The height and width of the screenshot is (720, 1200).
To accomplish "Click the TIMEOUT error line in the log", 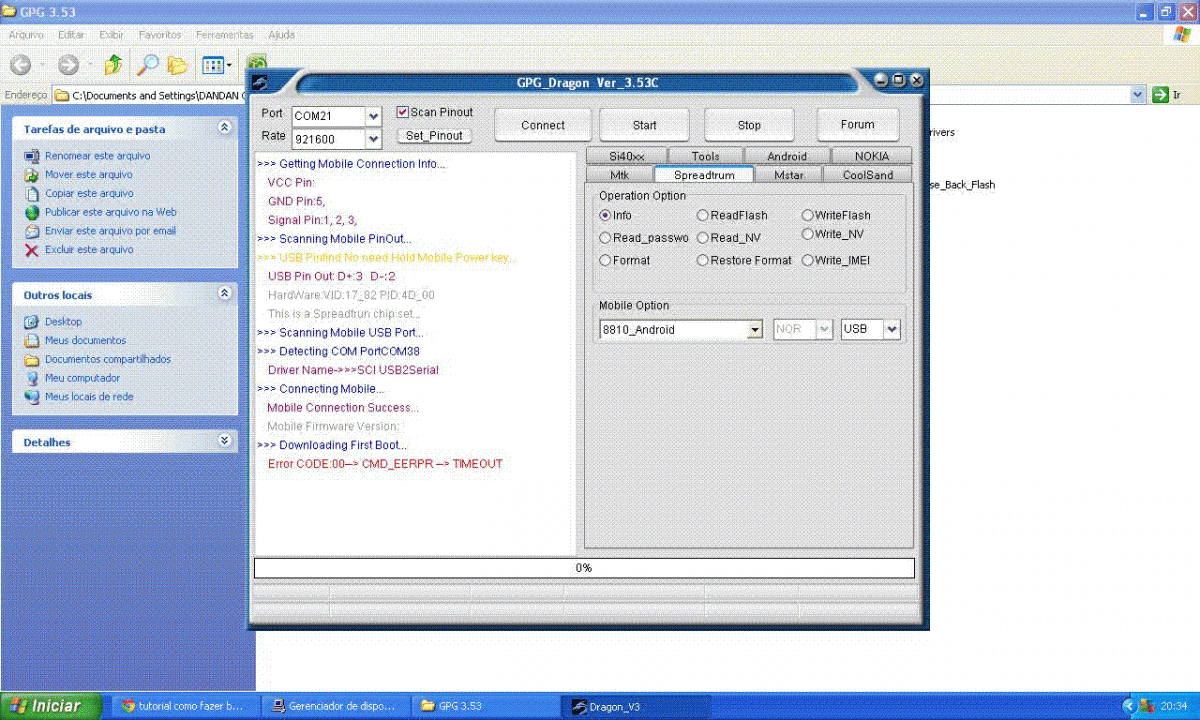I will click(x=385, y=464).
